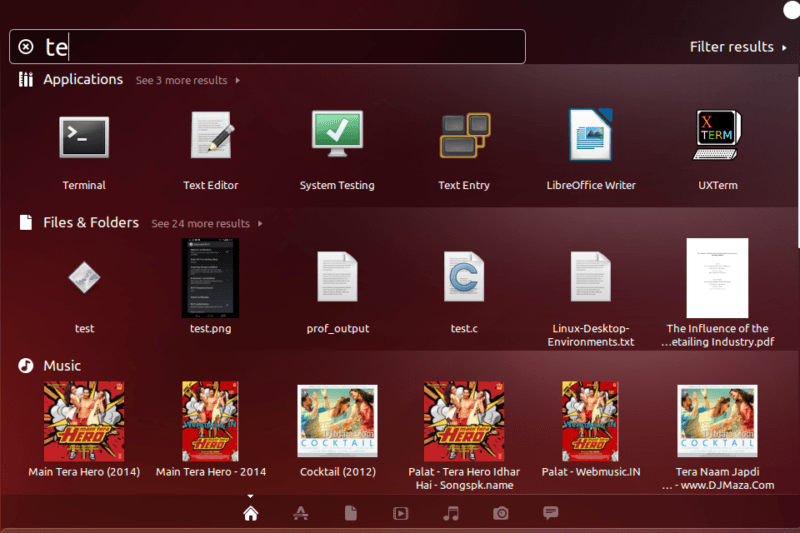Open test.png image thumbnail
The image size is (800, 533).
pyautogui.click(x=210, y=278)
